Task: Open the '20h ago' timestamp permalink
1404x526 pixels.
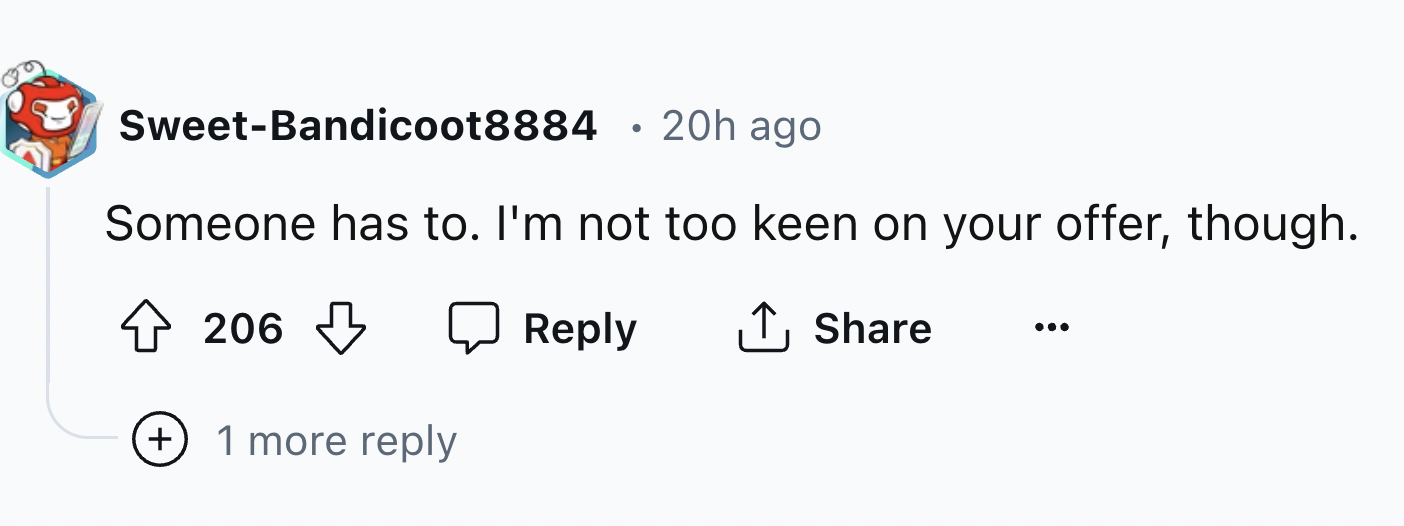Action: [741, 126]
